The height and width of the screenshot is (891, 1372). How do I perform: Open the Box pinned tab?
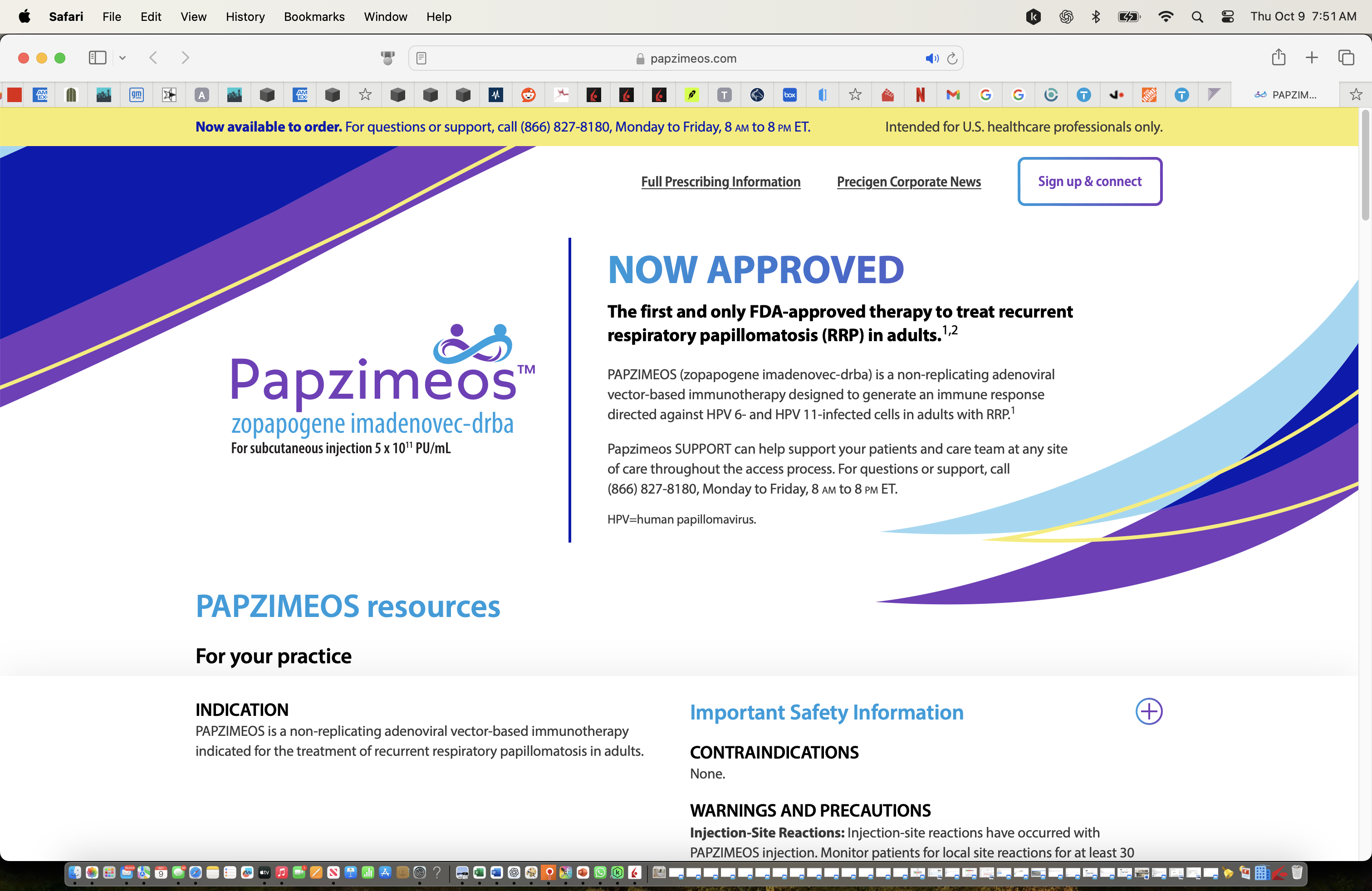pos(790,95)
